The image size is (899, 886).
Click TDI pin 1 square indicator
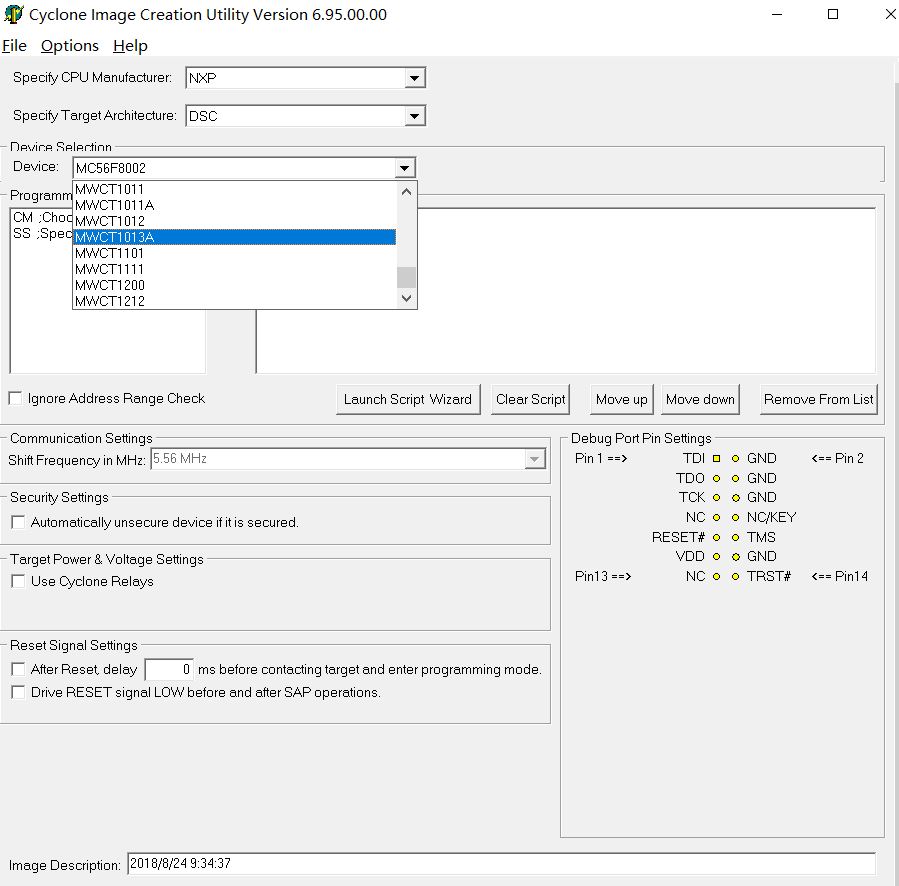716,458
